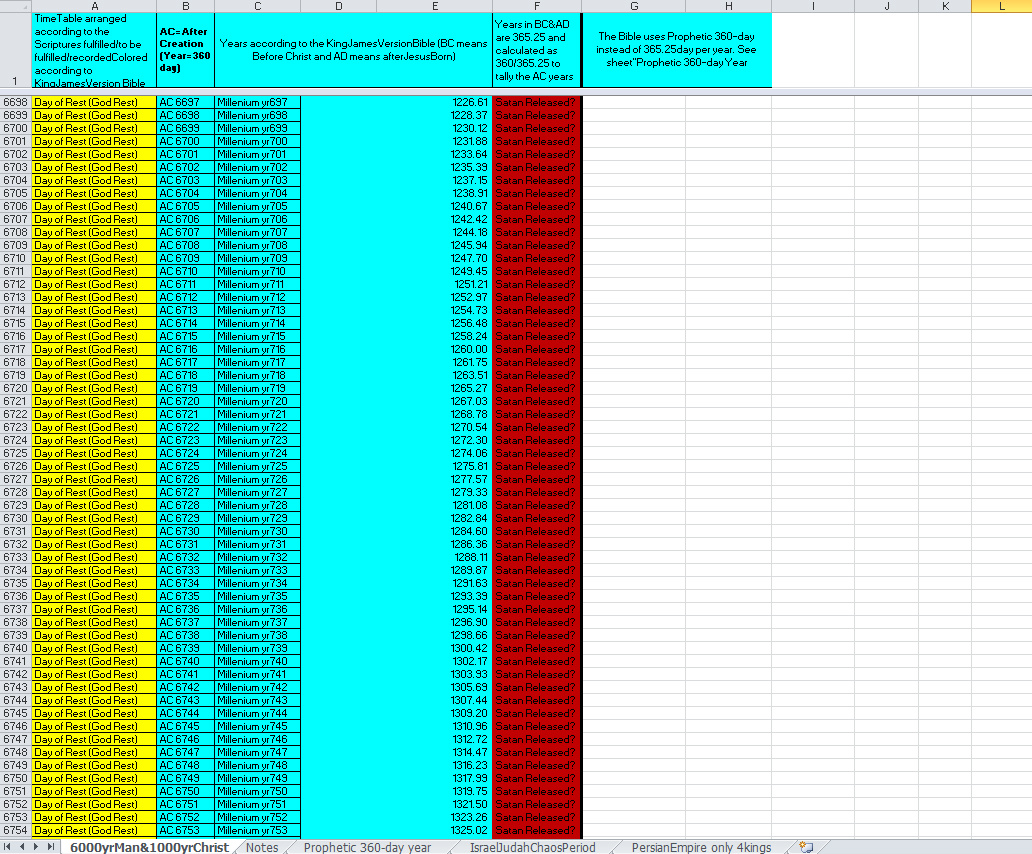
Task: Select column E by its header
Action: (434, 6)
